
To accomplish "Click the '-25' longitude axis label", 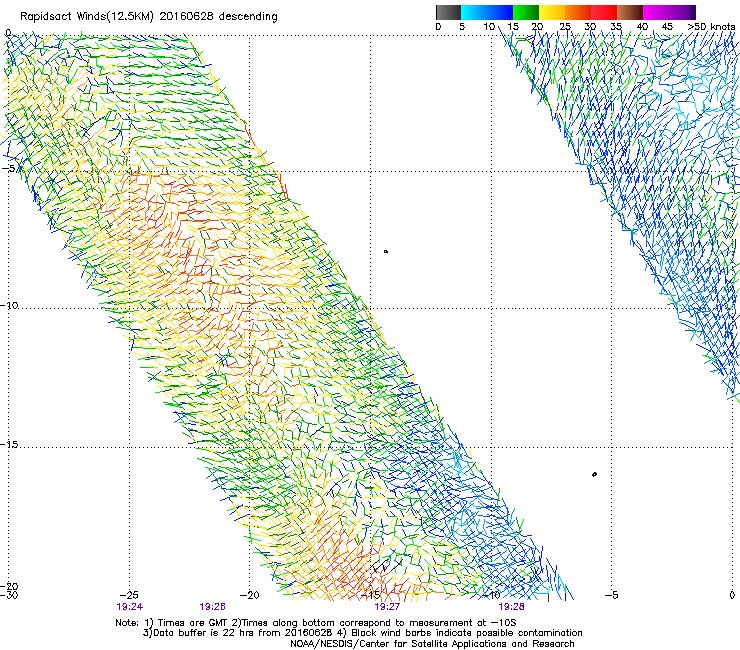I will 129,595.
